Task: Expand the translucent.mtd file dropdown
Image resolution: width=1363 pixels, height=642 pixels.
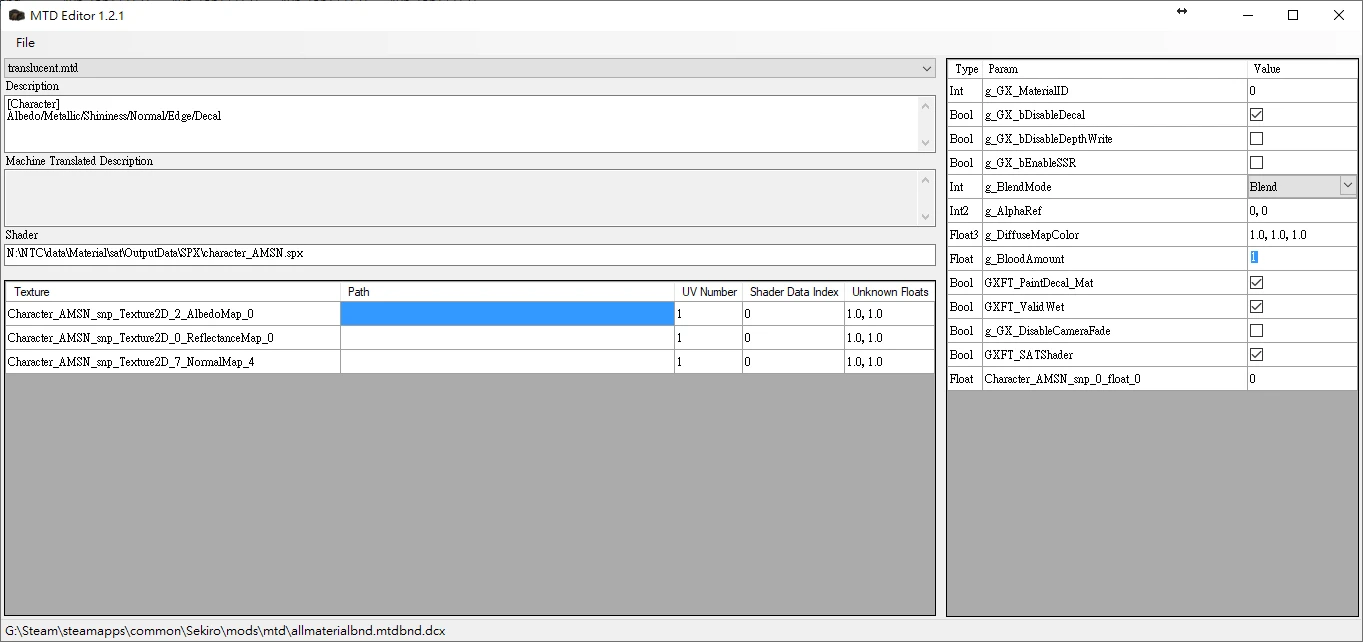Action: pyautogui.click(x=926, y=68)
